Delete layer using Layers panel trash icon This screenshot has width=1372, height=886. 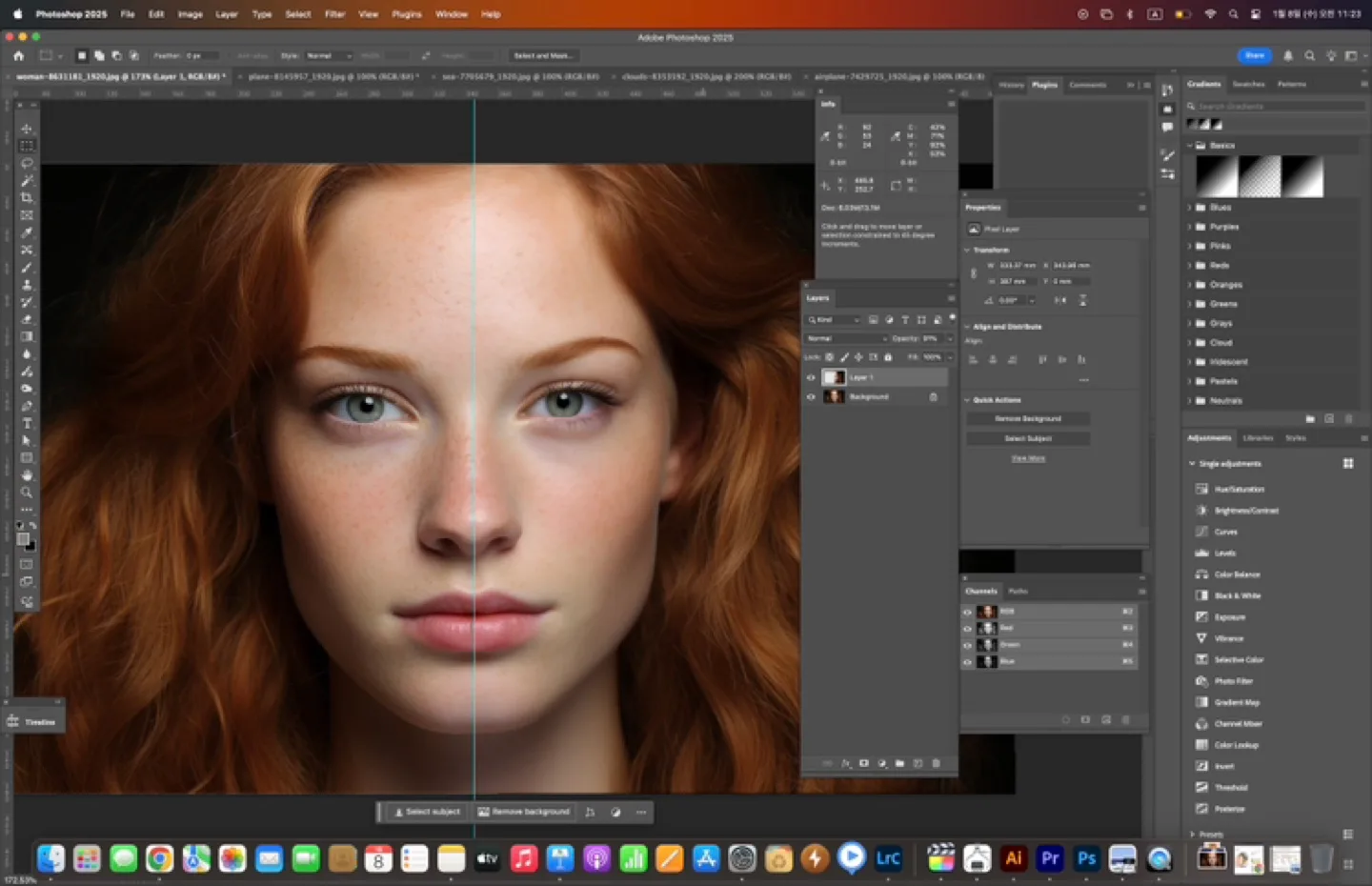click(936, 763)
